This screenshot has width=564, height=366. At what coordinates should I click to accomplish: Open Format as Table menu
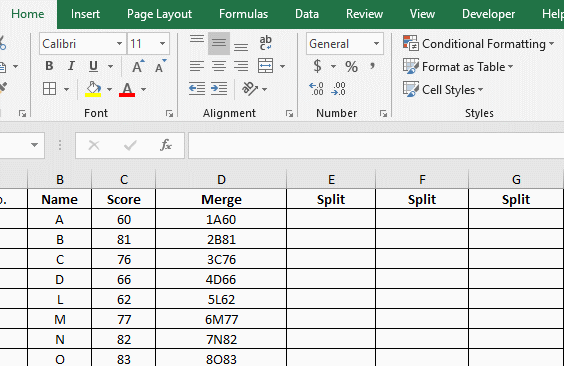[458, 67]
